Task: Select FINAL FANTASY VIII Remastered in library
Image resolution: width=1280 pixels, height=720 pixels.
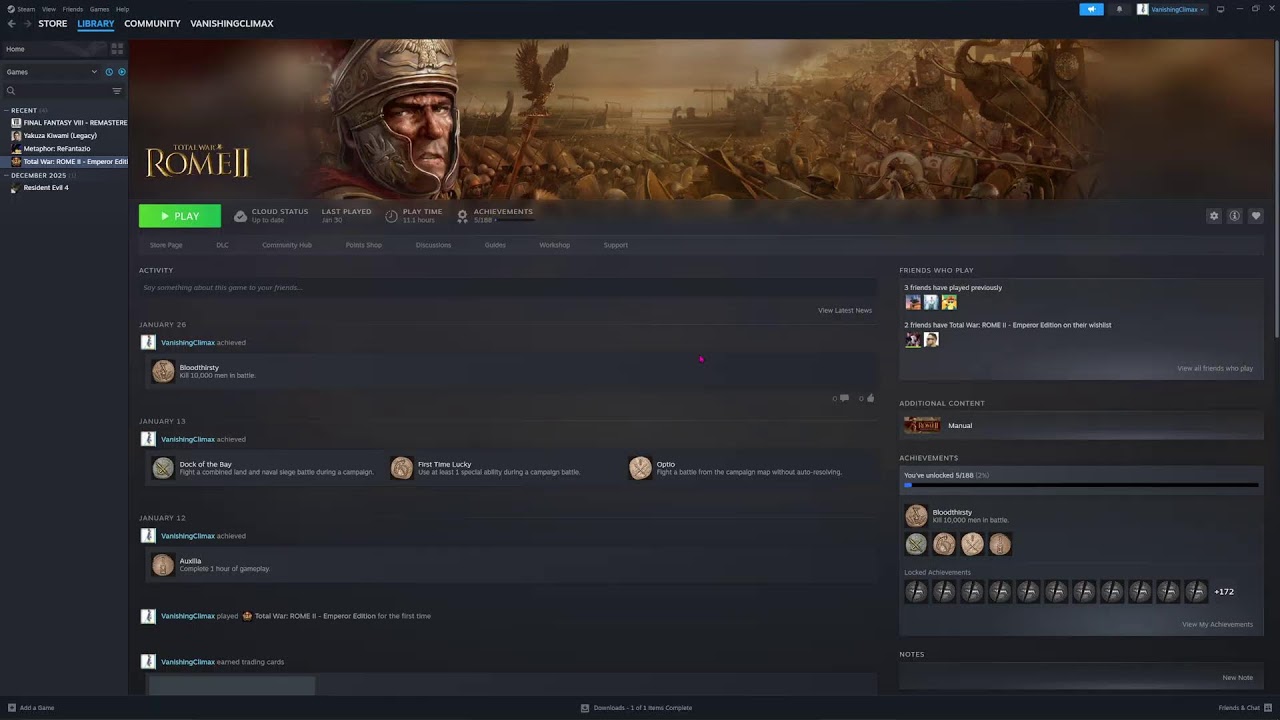Action: pyautogui.click(x=69, y=123)
